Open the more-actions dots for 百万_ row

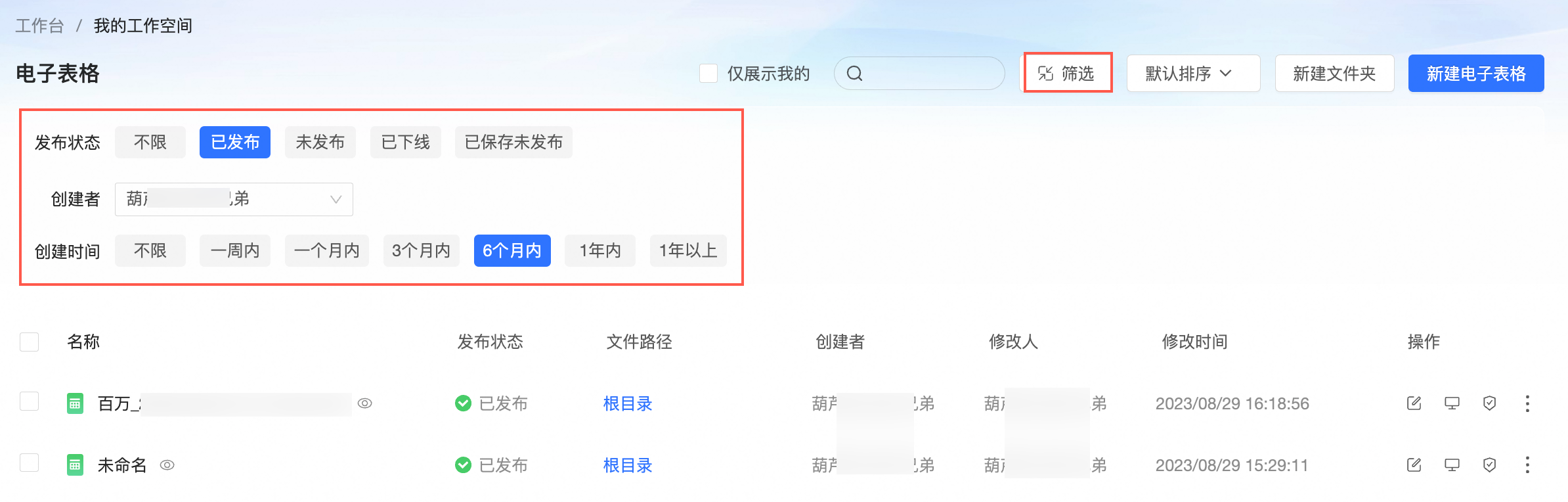1527,403
